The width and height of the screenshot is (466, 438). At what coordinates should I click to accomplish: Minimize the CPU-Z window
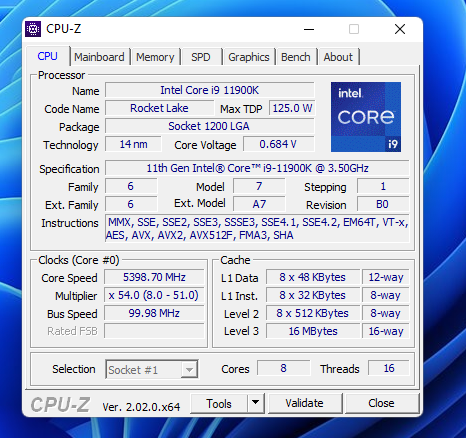(309, 29)
